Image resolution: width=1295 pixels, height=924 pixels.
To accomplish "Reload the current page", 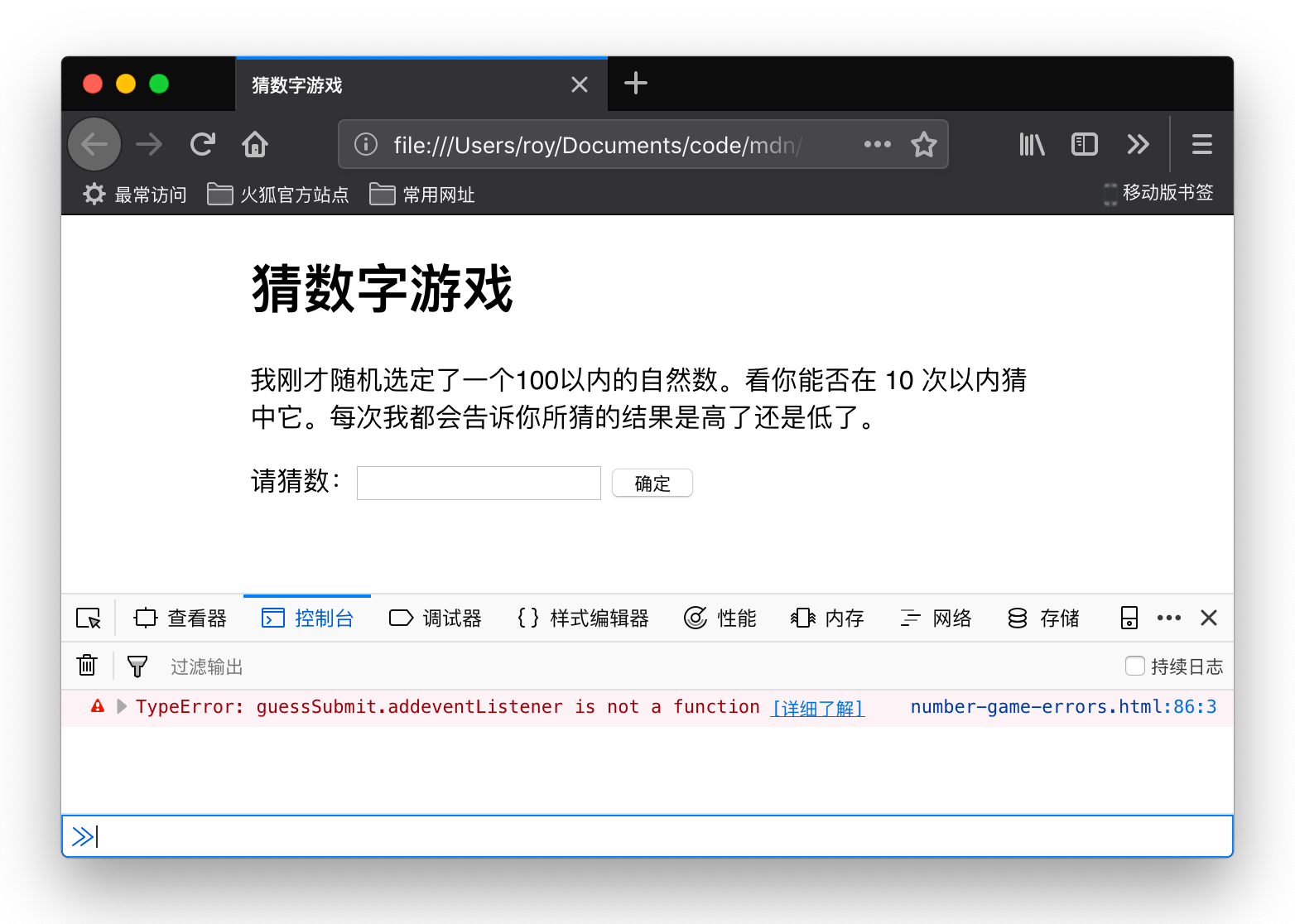I will tap(203, 144).
